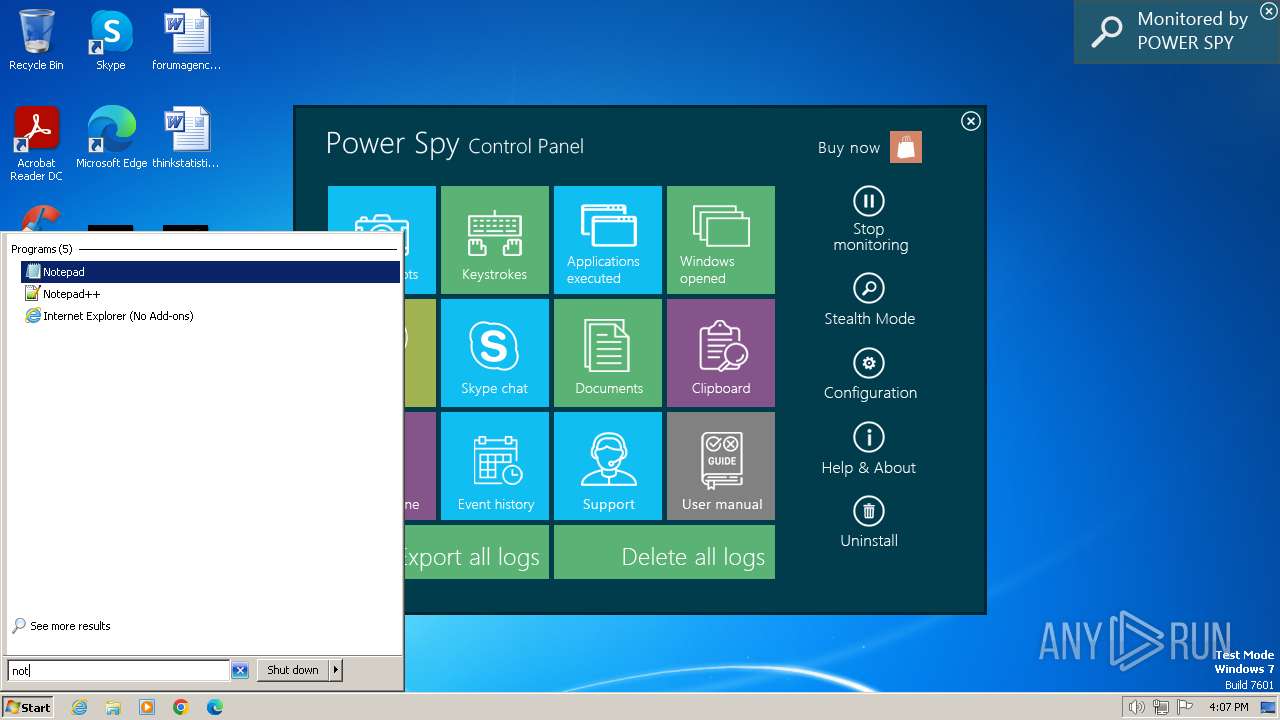The image size is (1280, 720).
Task: Open Microsoft Edge from taskbar
Action: (214, 707)
